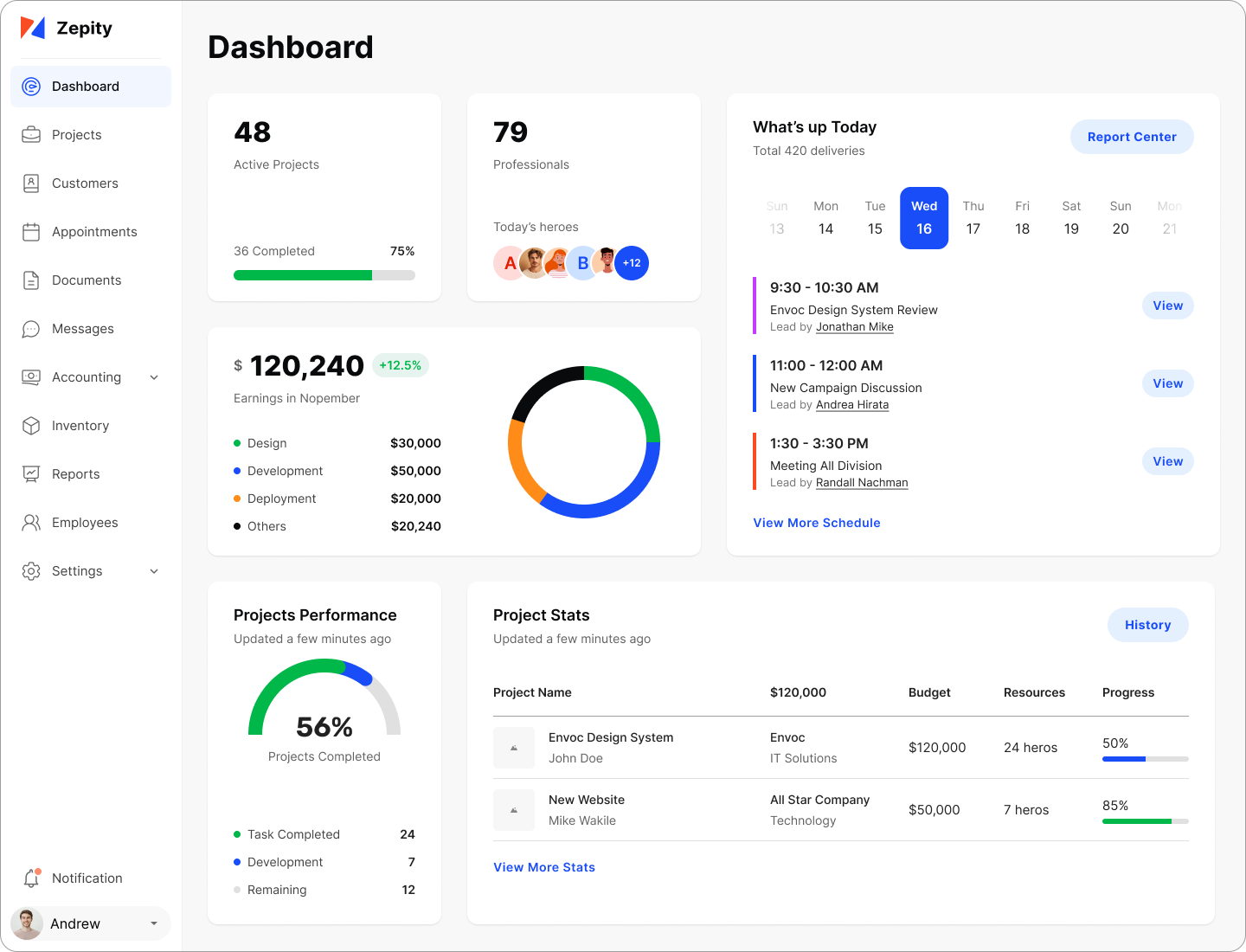Click the Zepity logo icon
The height and width of the screenshot is (952, 1246).
point(33,28)
